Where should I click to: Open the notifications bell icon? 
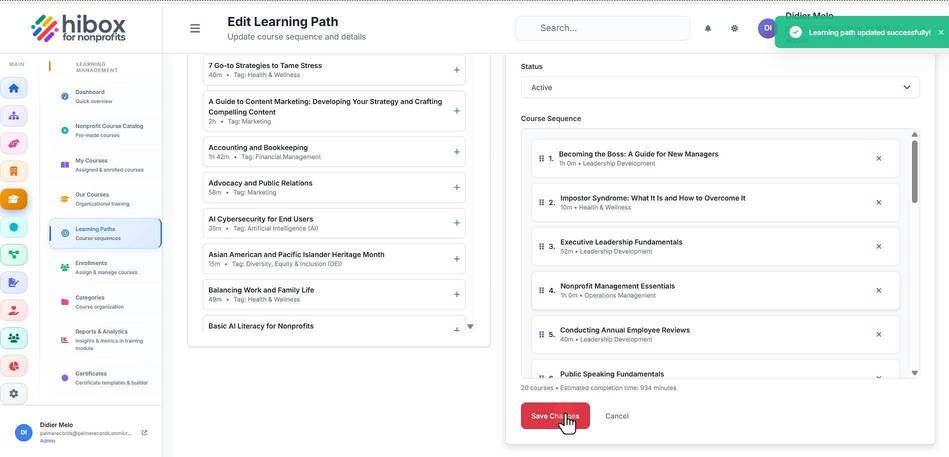[708, 28]
